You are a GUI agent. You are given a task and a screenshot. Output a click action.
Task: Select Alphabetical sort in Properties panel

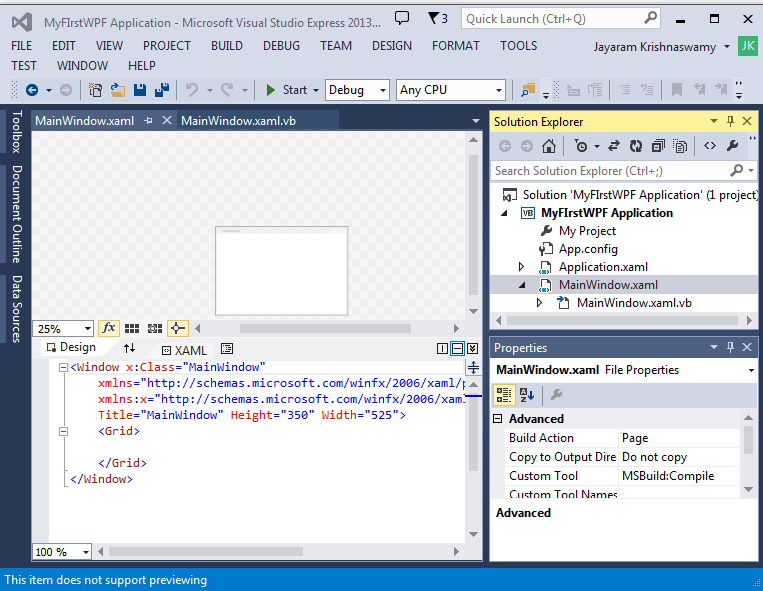coord(527,394)
